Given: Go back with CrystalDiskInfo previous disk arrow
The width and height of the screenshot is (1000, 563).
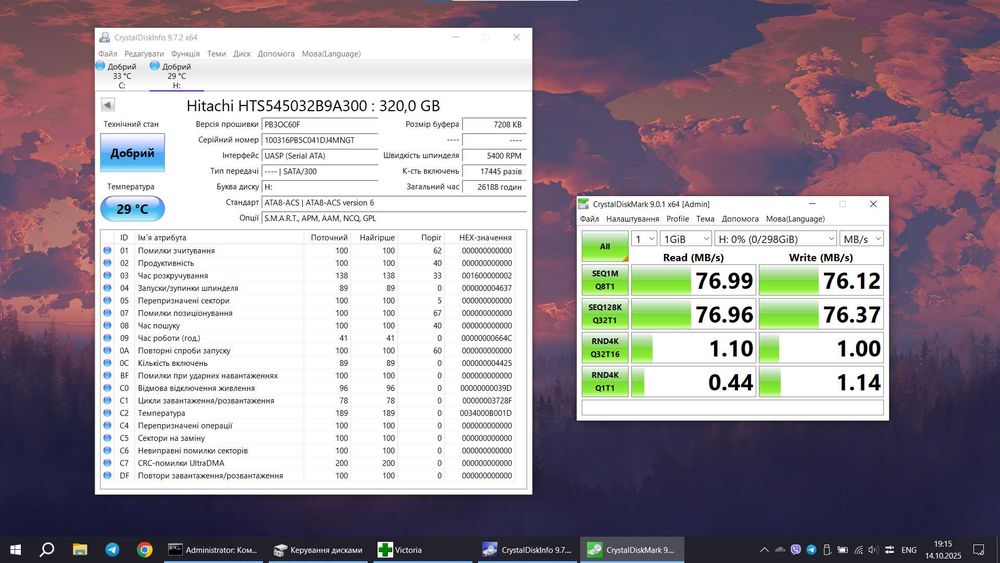Looking at the screenshot, I should pos(108,105).
